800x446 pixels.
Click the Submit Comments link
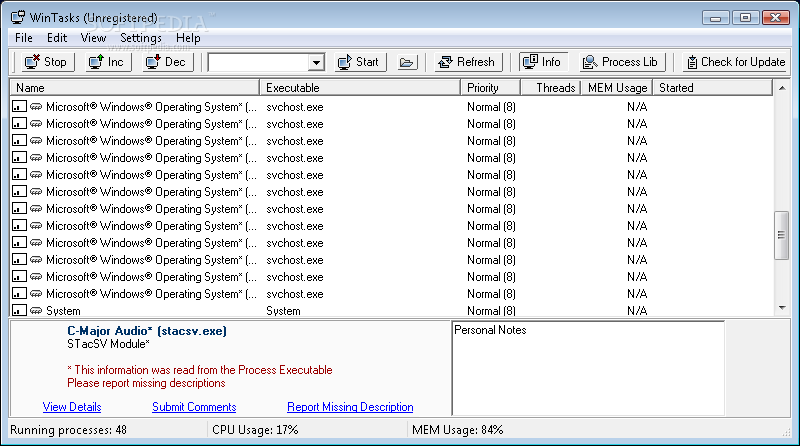point(194,407)
